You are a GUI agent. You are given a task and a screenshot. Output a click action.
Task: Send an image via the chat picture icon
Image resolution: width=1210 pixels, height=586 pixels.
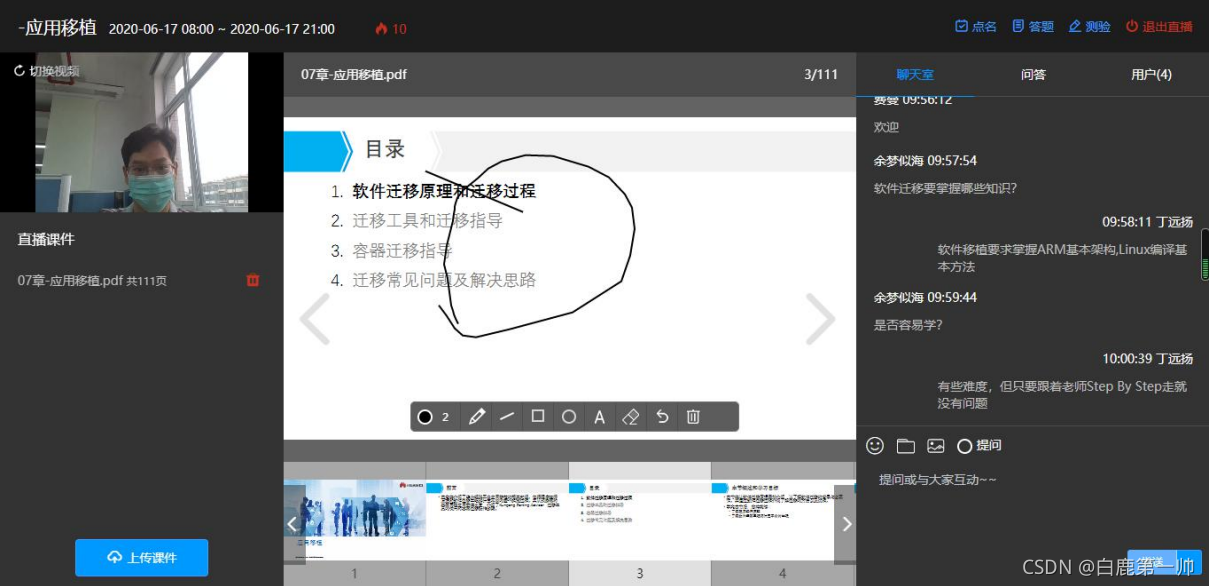pyautogui.click(x=936, y=446)
